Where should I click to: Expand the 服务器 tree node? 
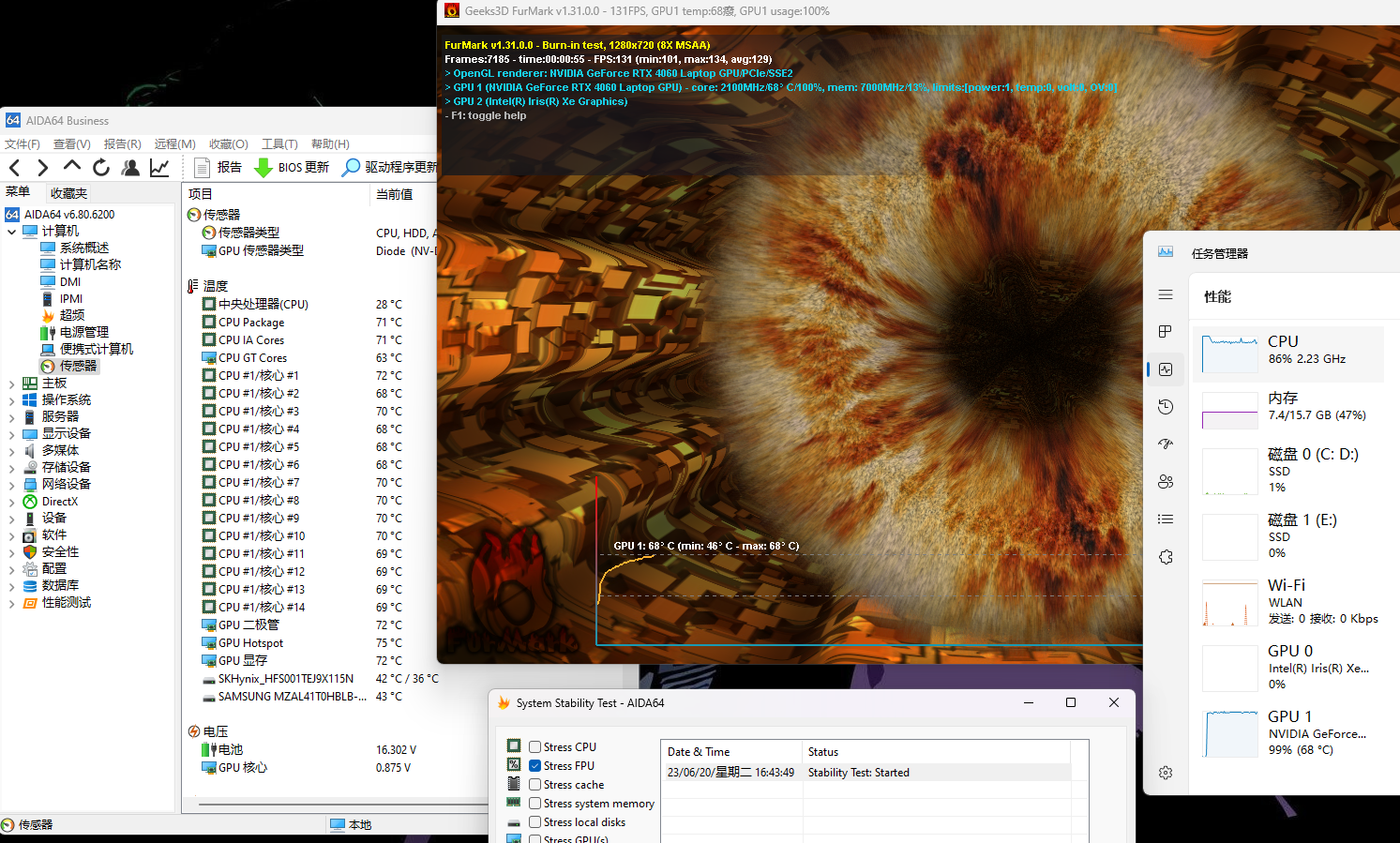point(11,417)
